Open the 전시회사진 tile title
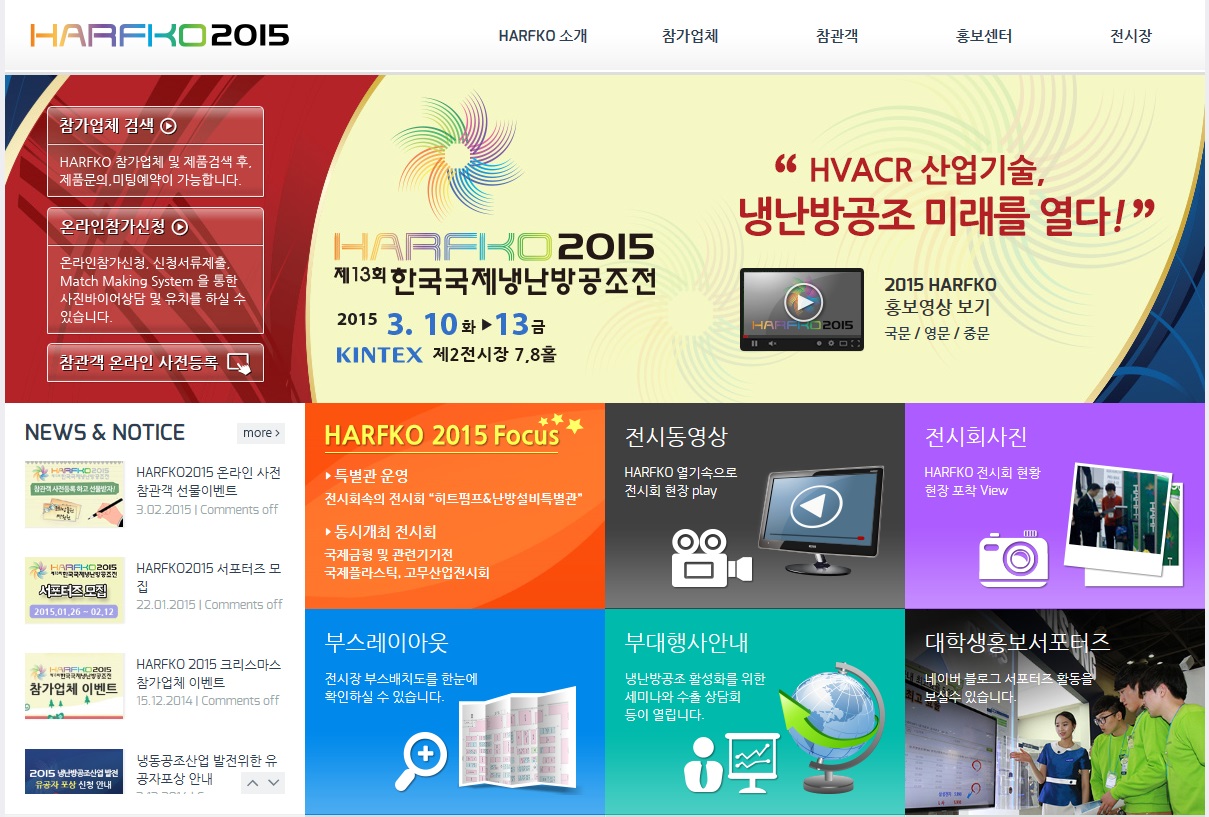This screenshot has height=817, width=1209. click(976, 437)
